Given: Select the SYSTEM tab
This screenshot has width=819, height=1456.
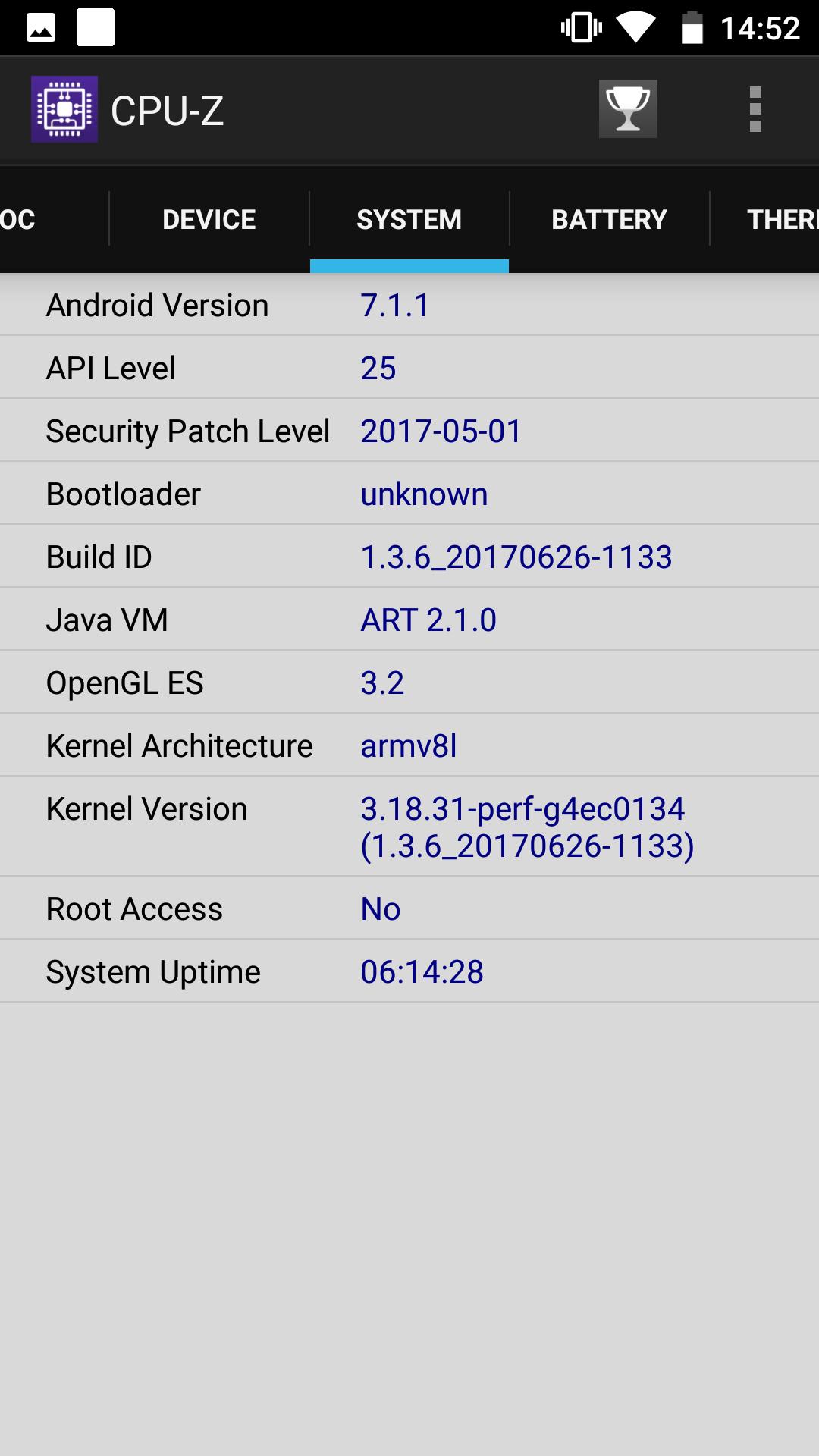Looking at the screenshot, I should tap(409, 219).
